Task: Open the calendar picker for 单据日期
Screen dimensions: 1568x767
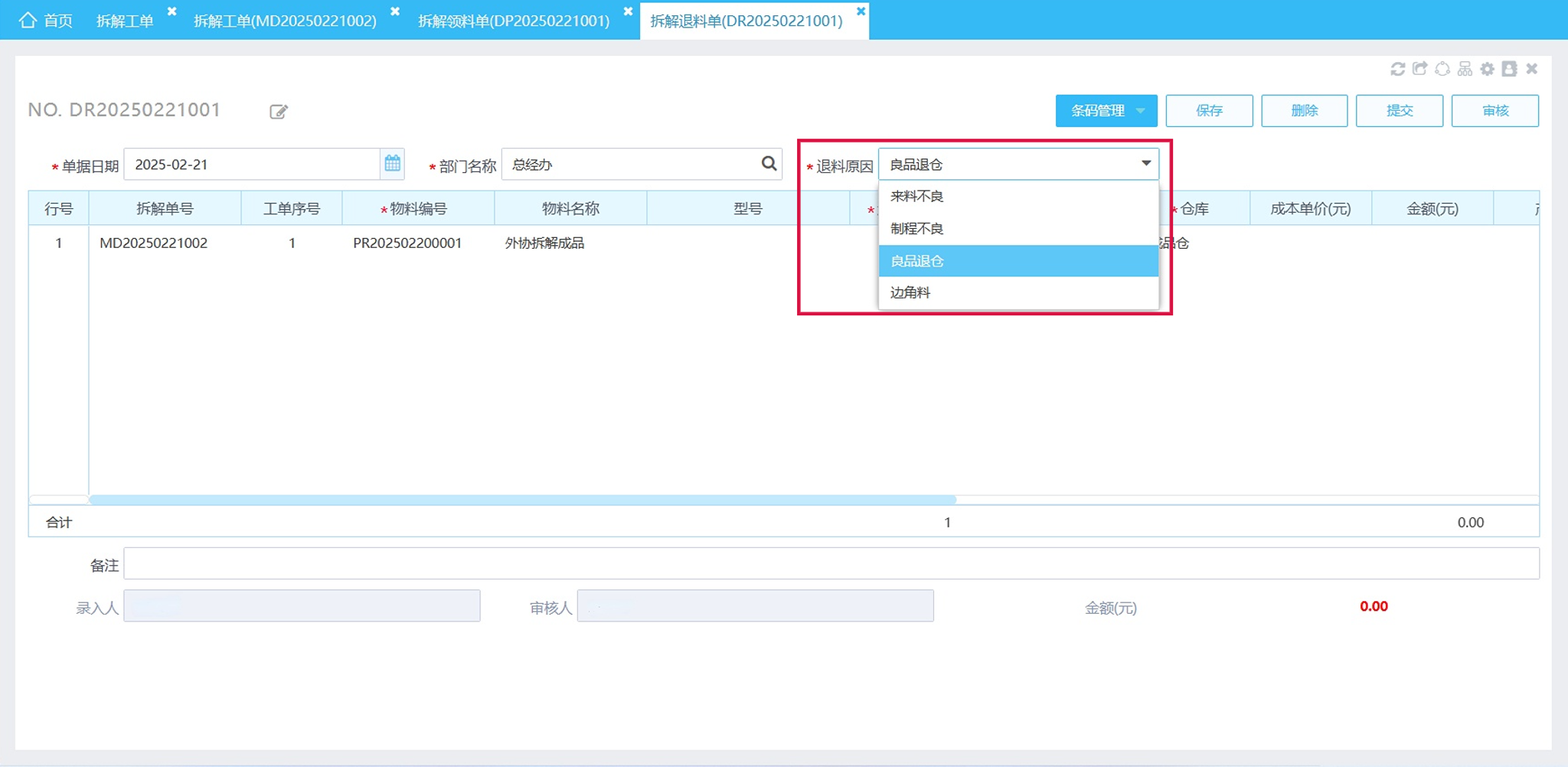Action: pyautogui.click(x=392, y=164)
